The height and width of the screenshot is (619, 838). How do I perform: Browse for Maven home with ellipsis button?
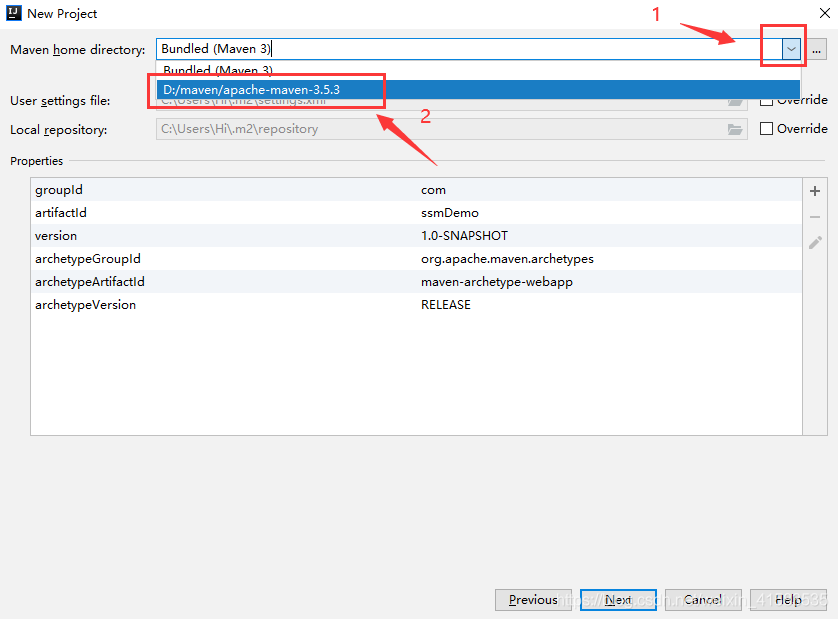tap(816, 50)
